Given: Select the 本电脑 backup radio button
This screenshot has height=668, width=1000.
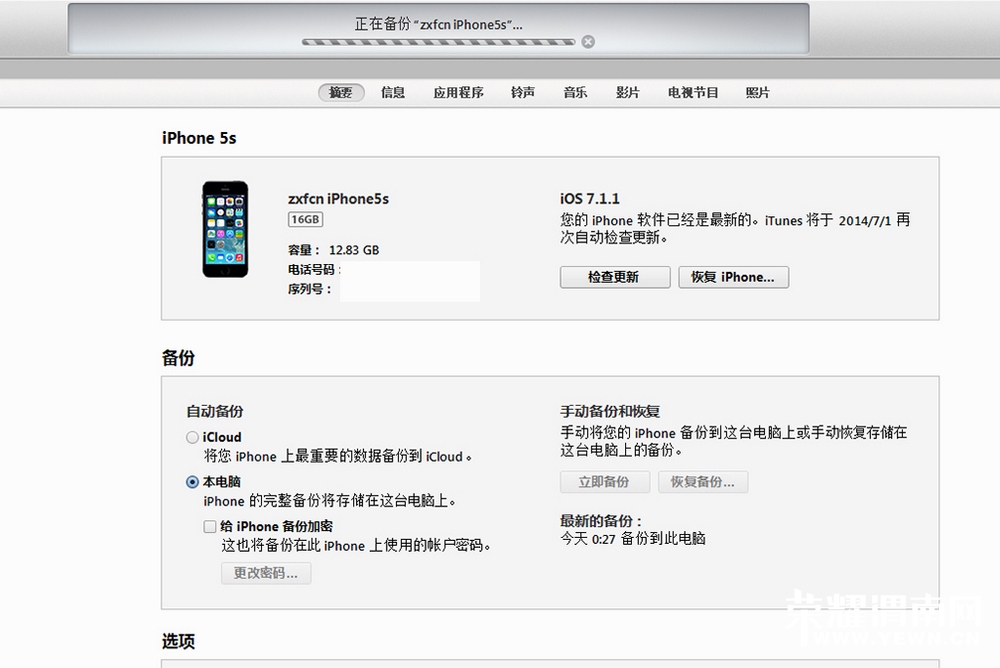Looking at the screenshot, I should (192, 481).
